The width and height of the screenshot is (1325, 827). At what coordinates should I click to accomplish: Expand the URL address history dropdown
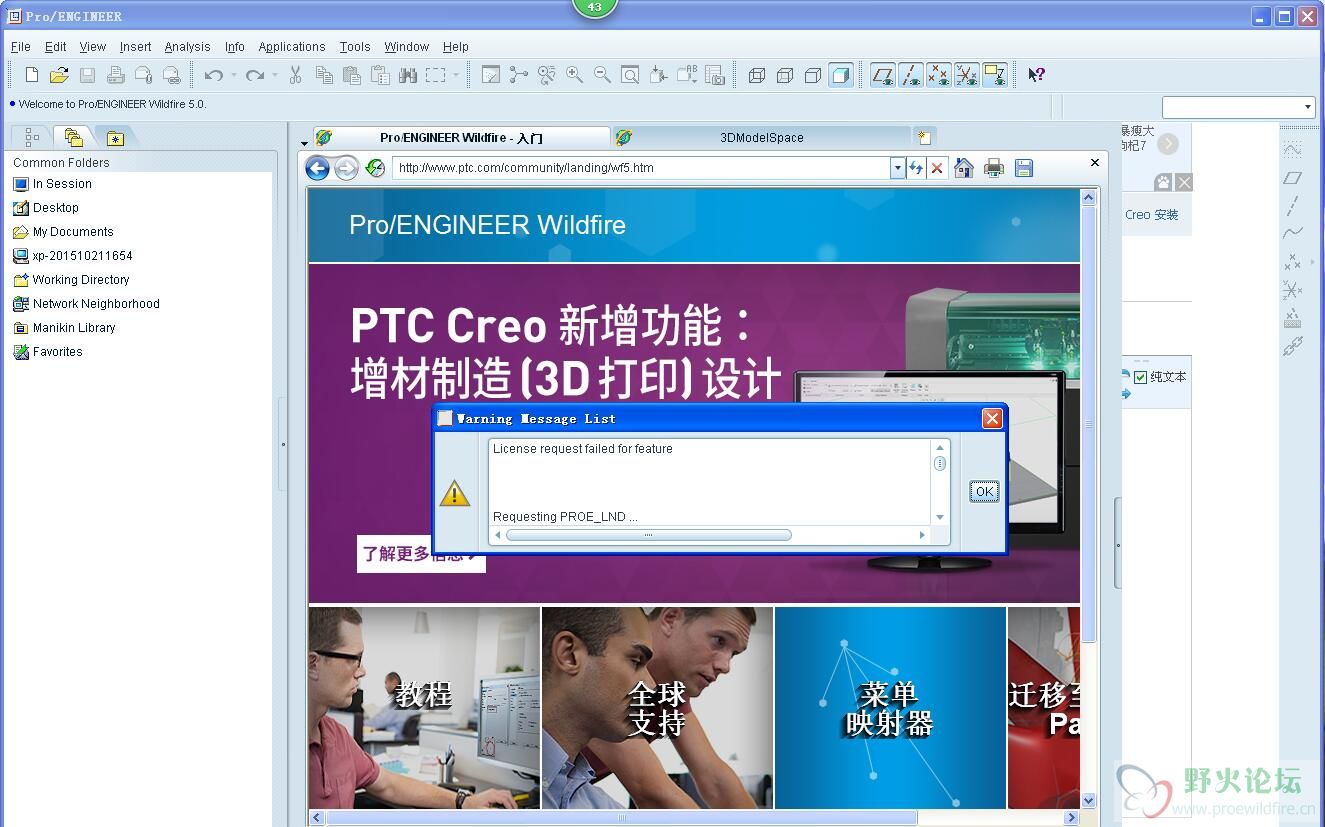(x=898, y=168)
